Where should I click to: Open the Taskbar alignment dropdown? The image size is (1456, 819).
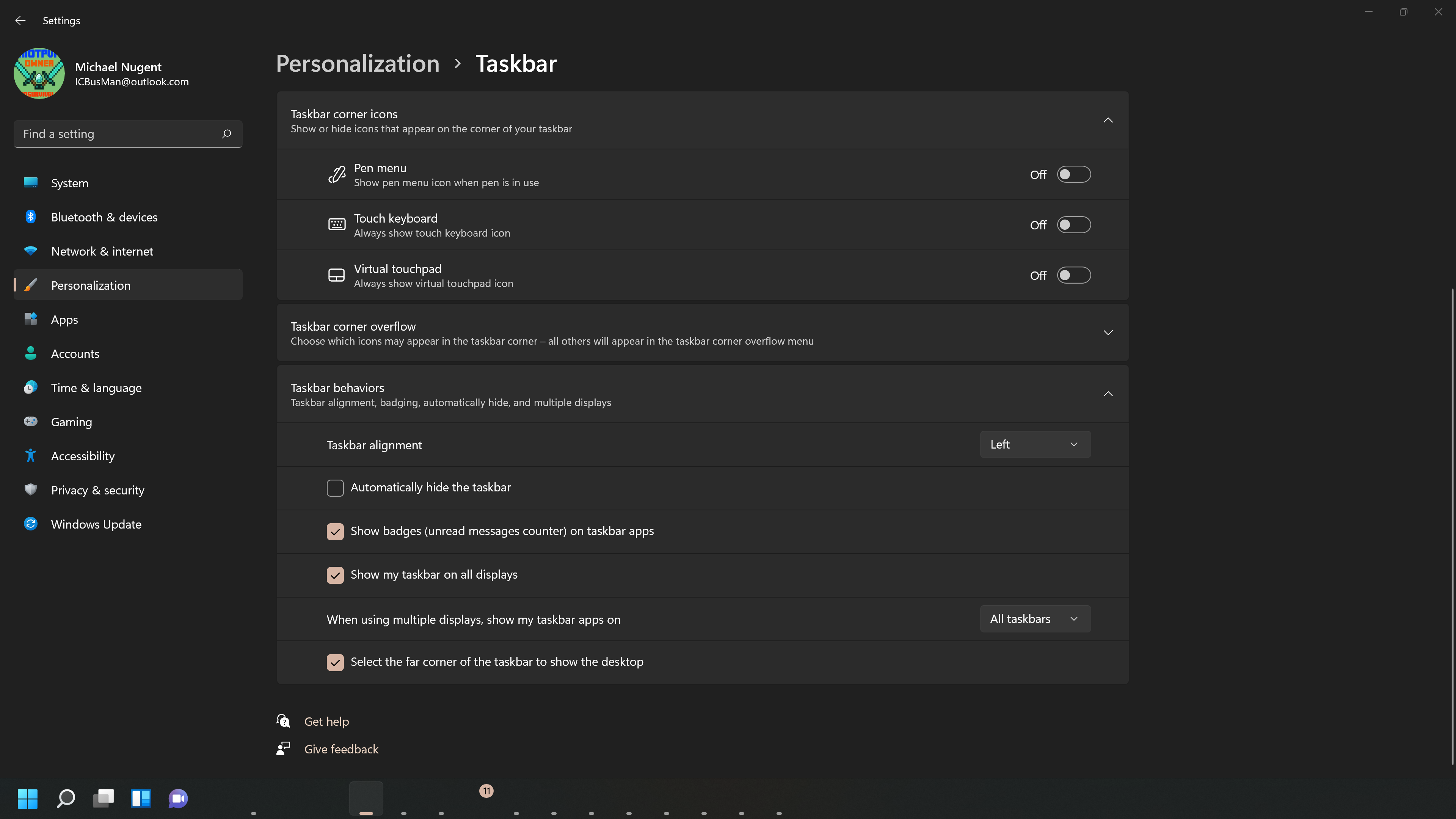click(x=1034, y=444)
